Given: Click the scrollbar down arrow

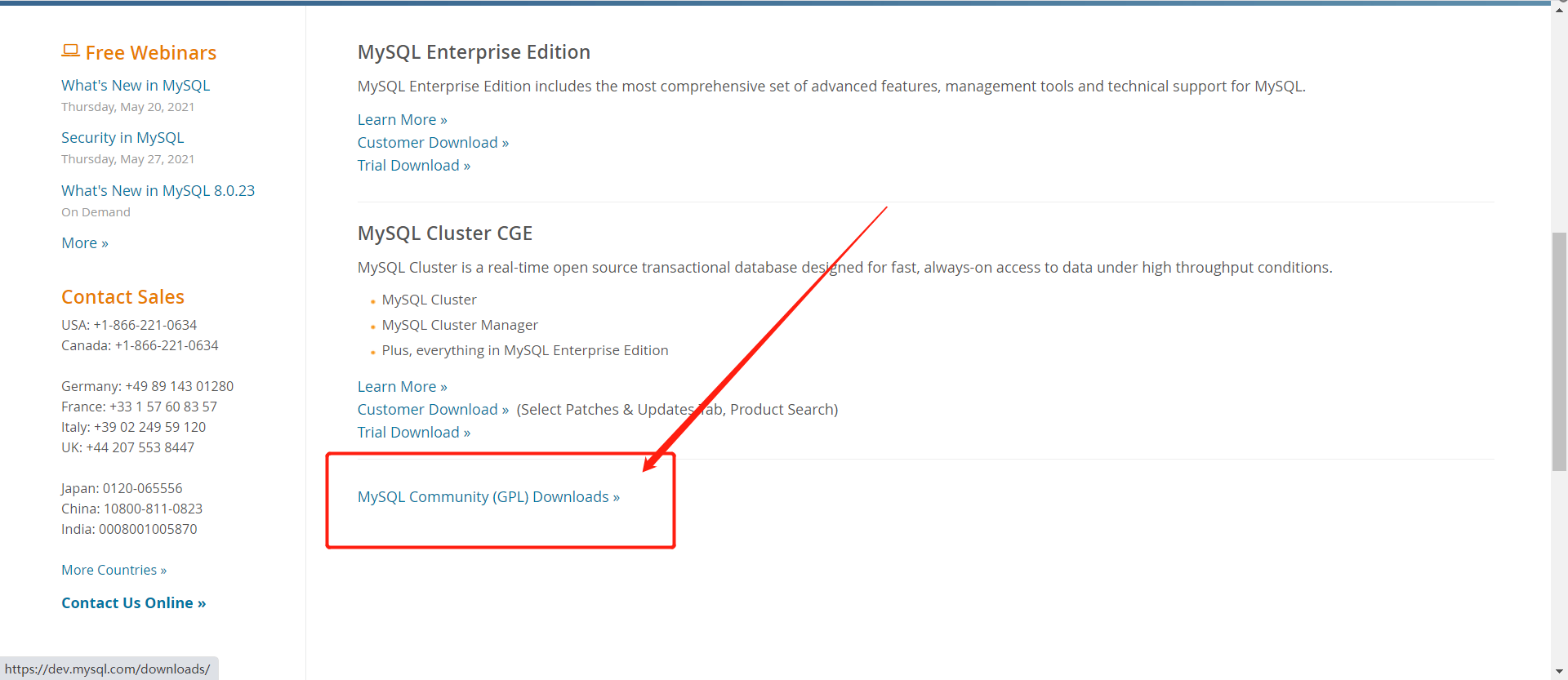Looking at the screenshot, I should pos(1559,672).
